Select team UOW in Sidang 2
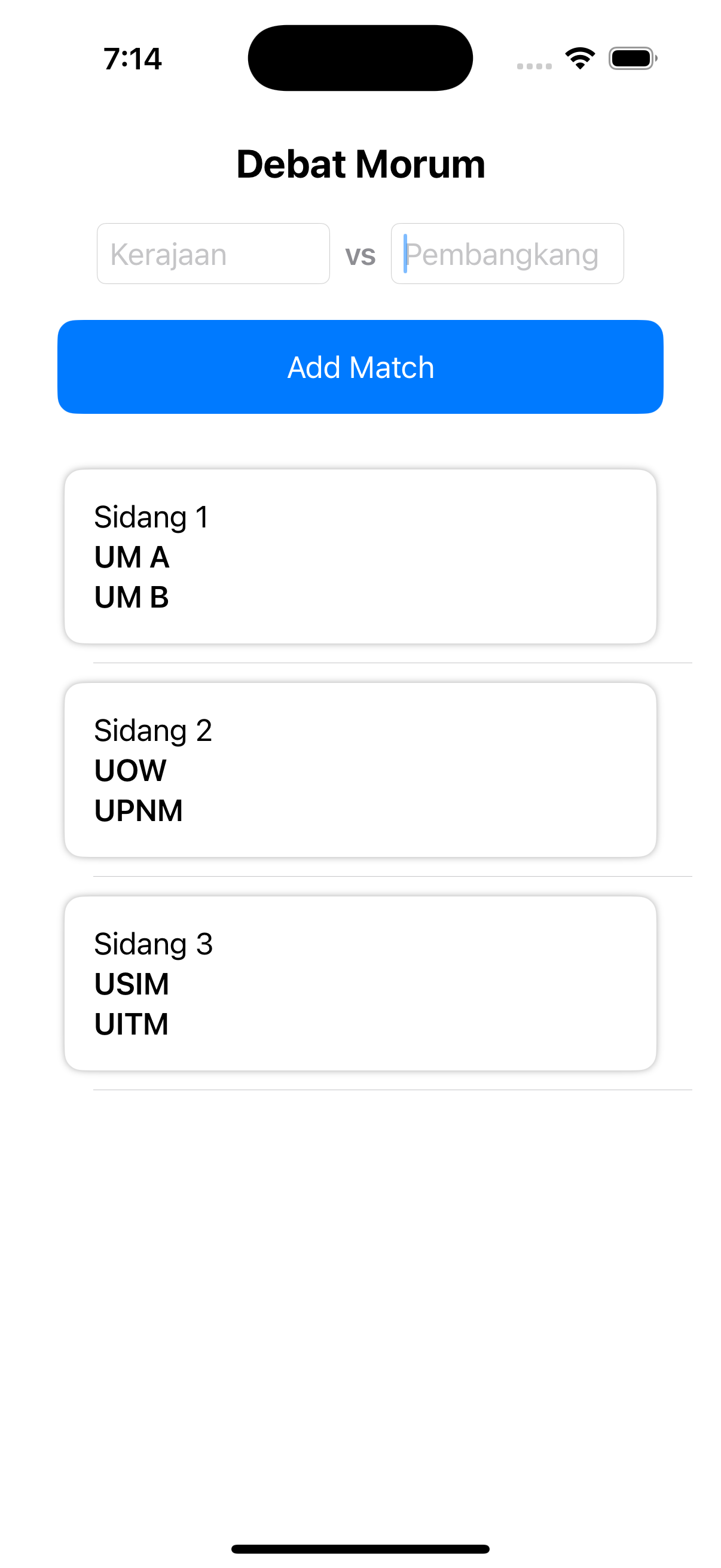This screenshot has height=1568, width=721. 130,771
